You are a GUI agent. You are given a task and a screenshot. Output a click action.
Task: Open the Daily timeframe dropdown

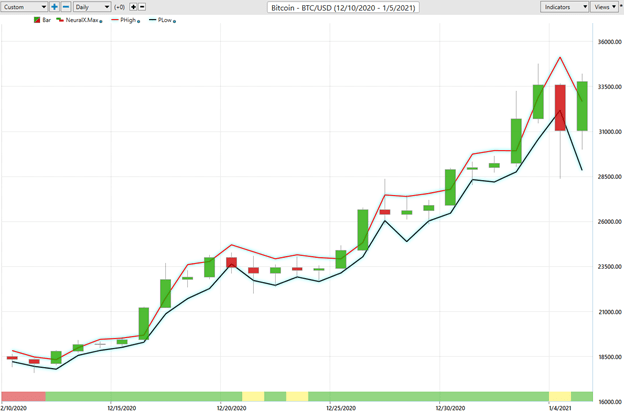click(92, 7)
